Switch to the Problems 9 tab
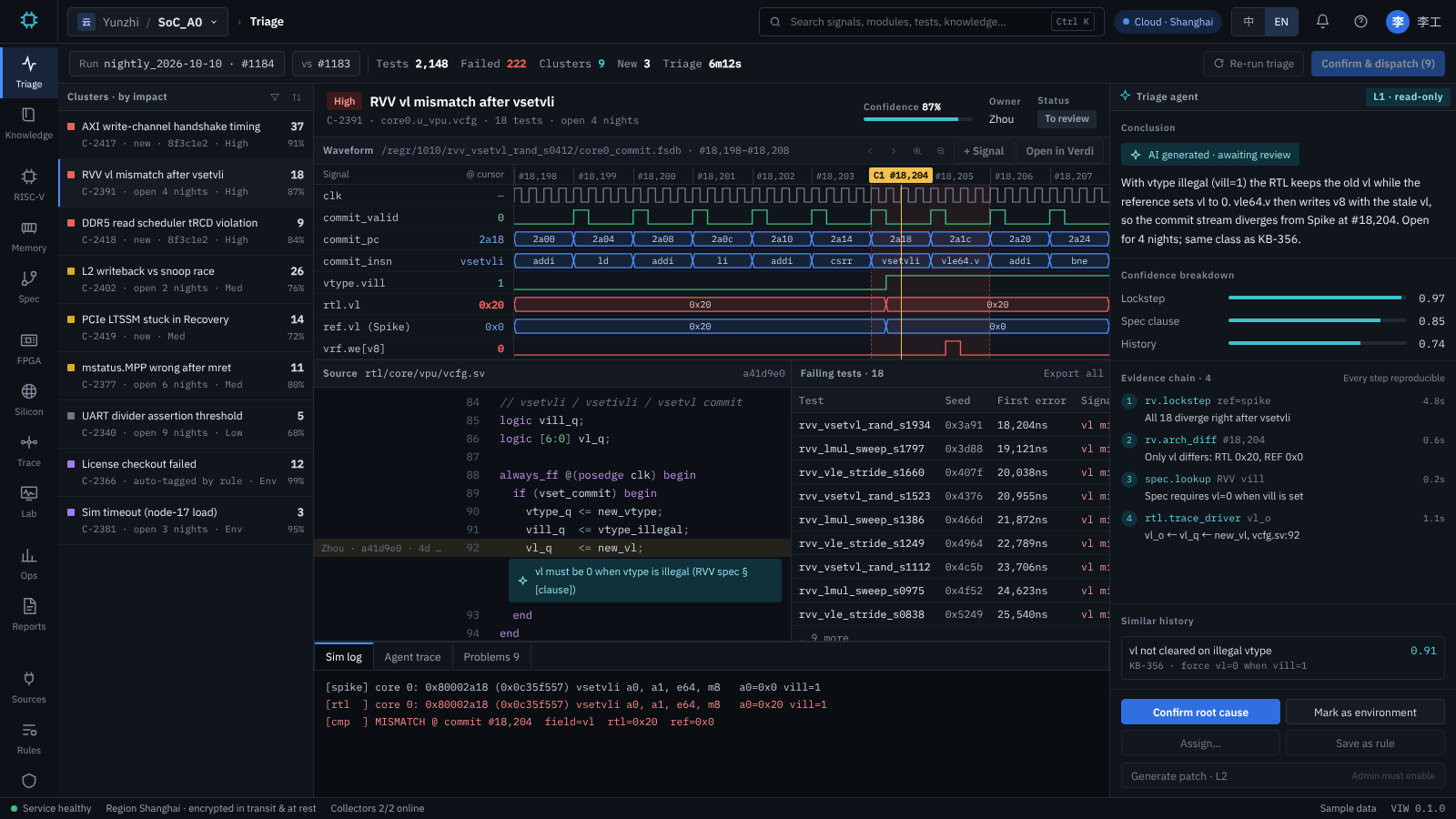 pos(491,657)
